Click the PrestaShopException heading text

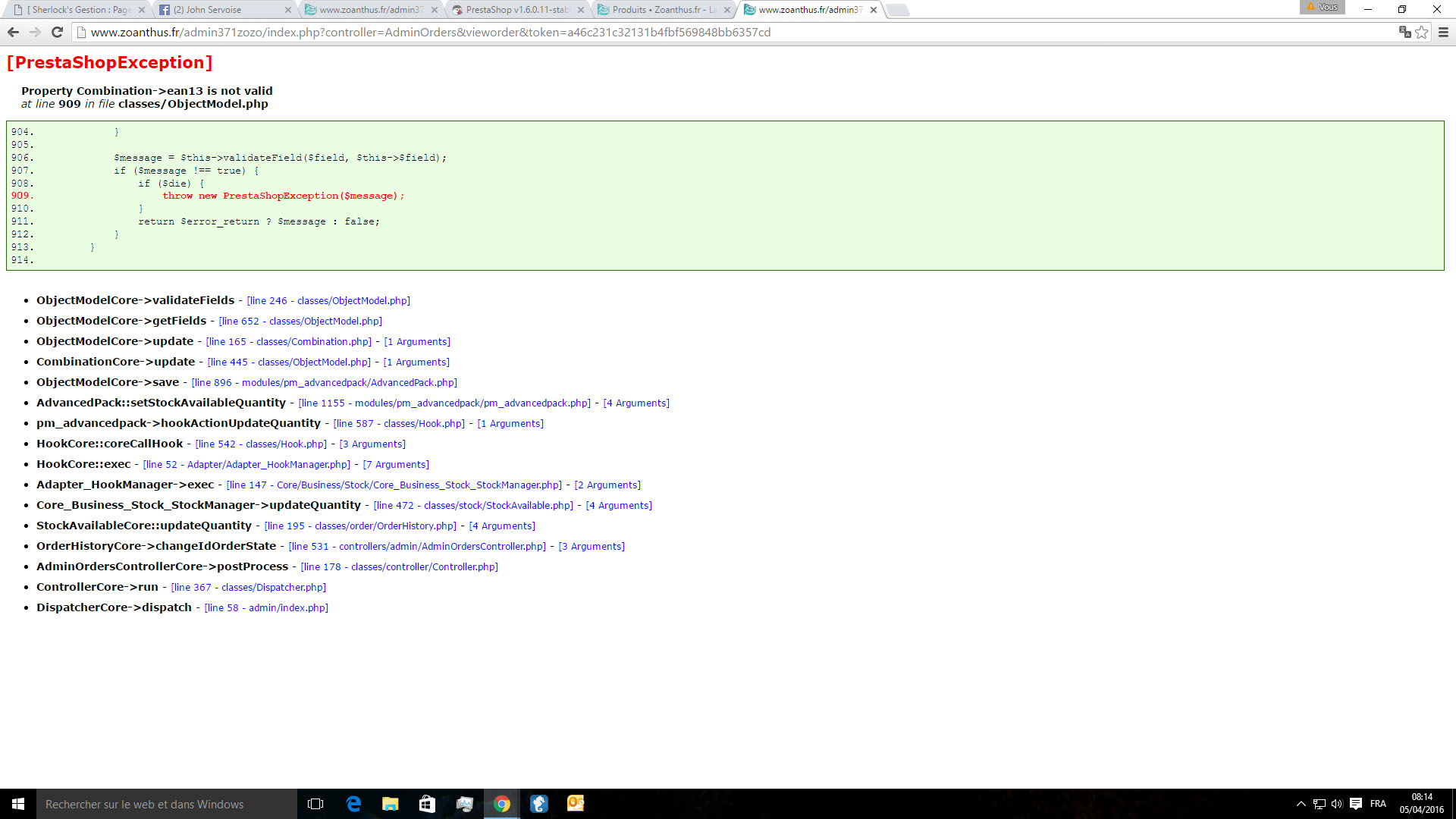[109, 62]
